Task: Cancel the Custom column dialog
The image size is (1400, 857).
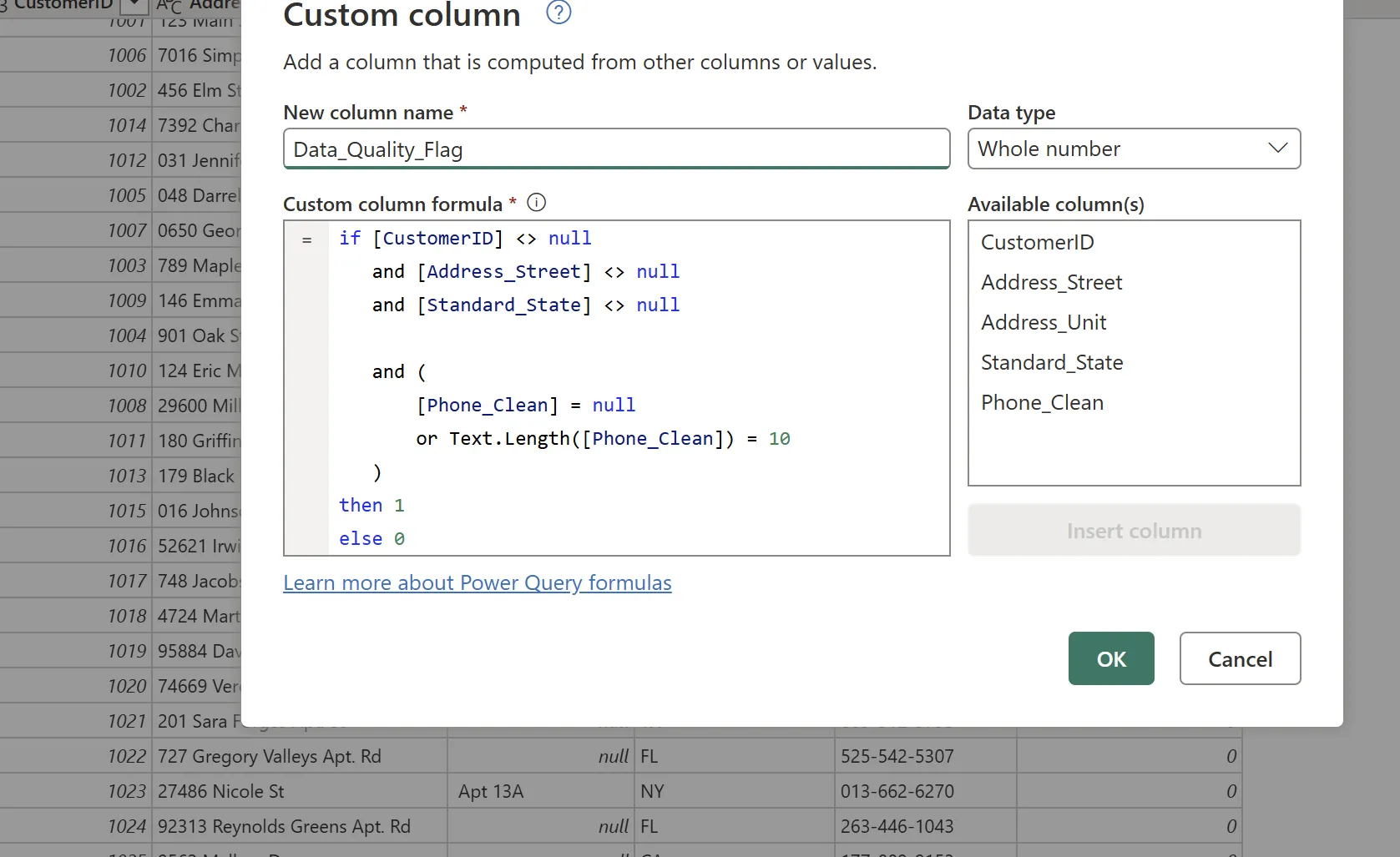Action: [x=1240, y=658]
